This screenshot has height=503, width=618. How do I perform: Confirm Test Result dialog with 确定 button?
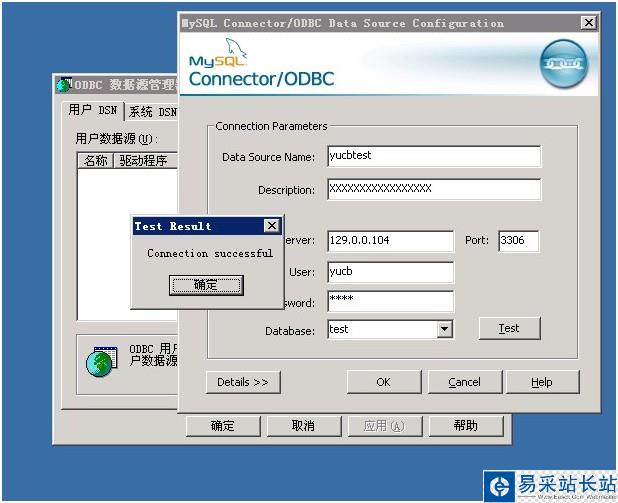[x=206, y=285]
